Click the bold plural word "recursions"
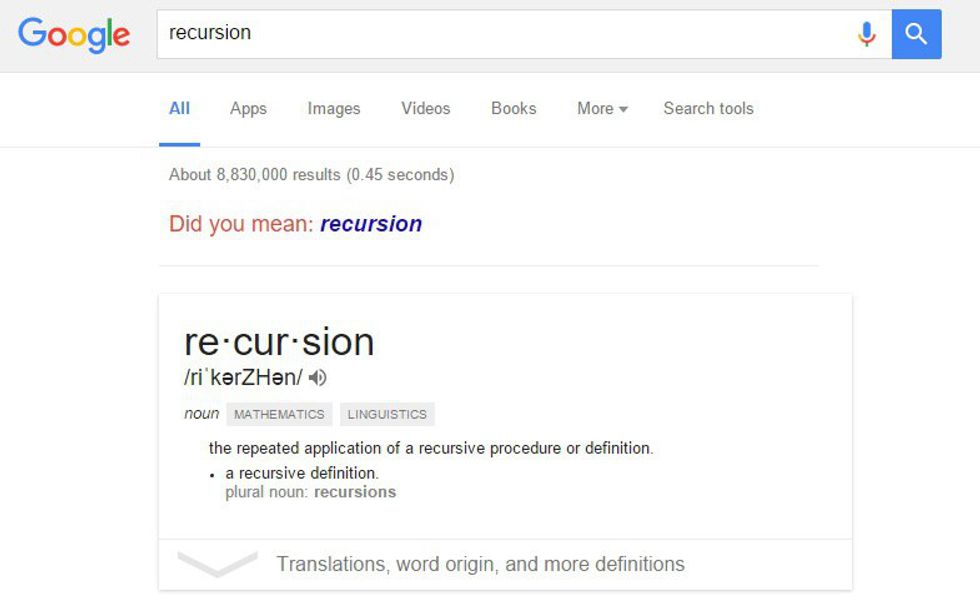Image resolution: width=980 pixels, height=605 pixels. (x=355, y=492)
